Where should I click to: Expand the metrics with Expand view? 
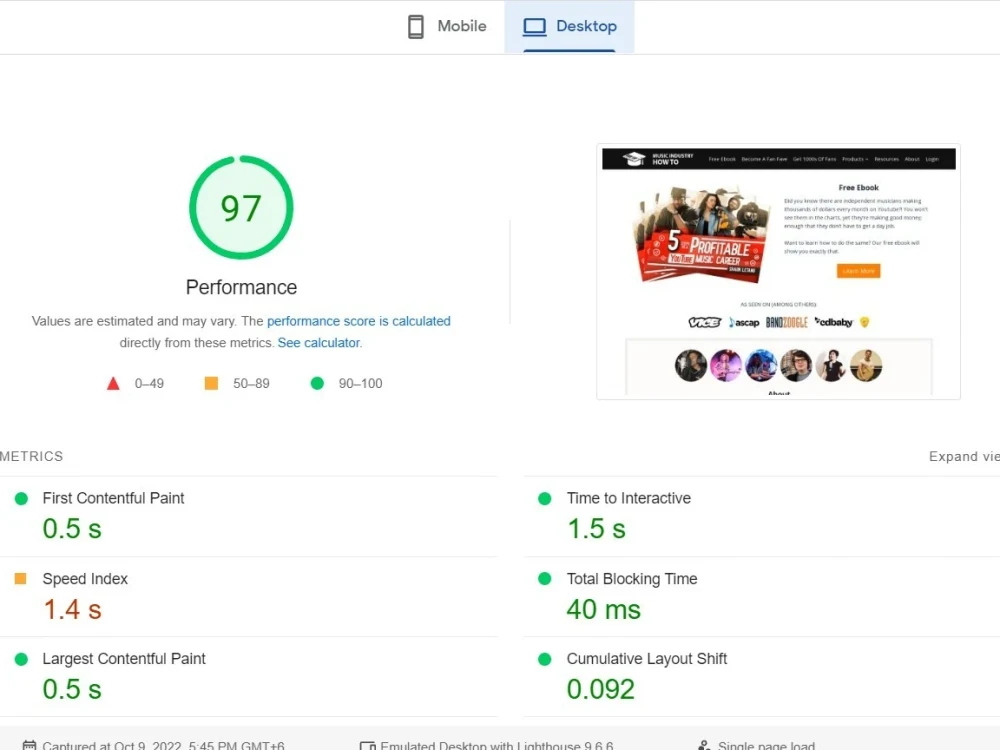click(x=963, y=456)
